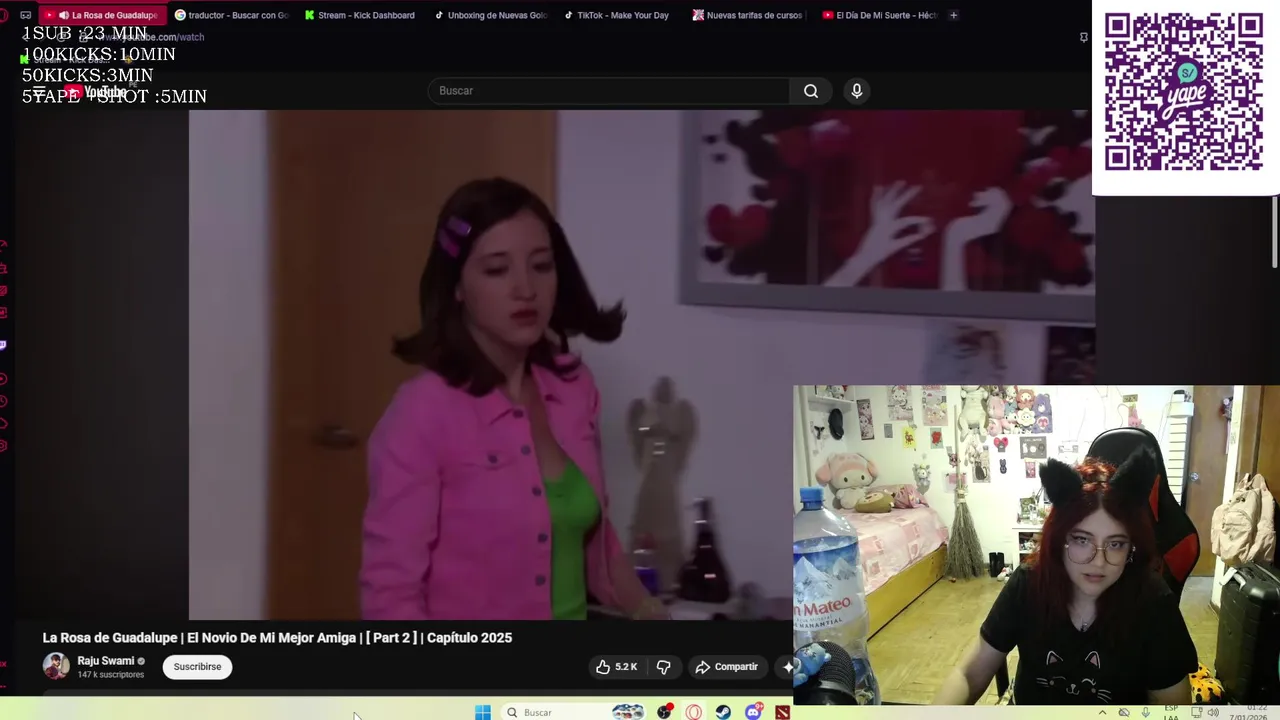The height and width of the screenshot is (720, 1280).
Task: Click the sparkle icon beside Compartir
Action: coord(787,667)
